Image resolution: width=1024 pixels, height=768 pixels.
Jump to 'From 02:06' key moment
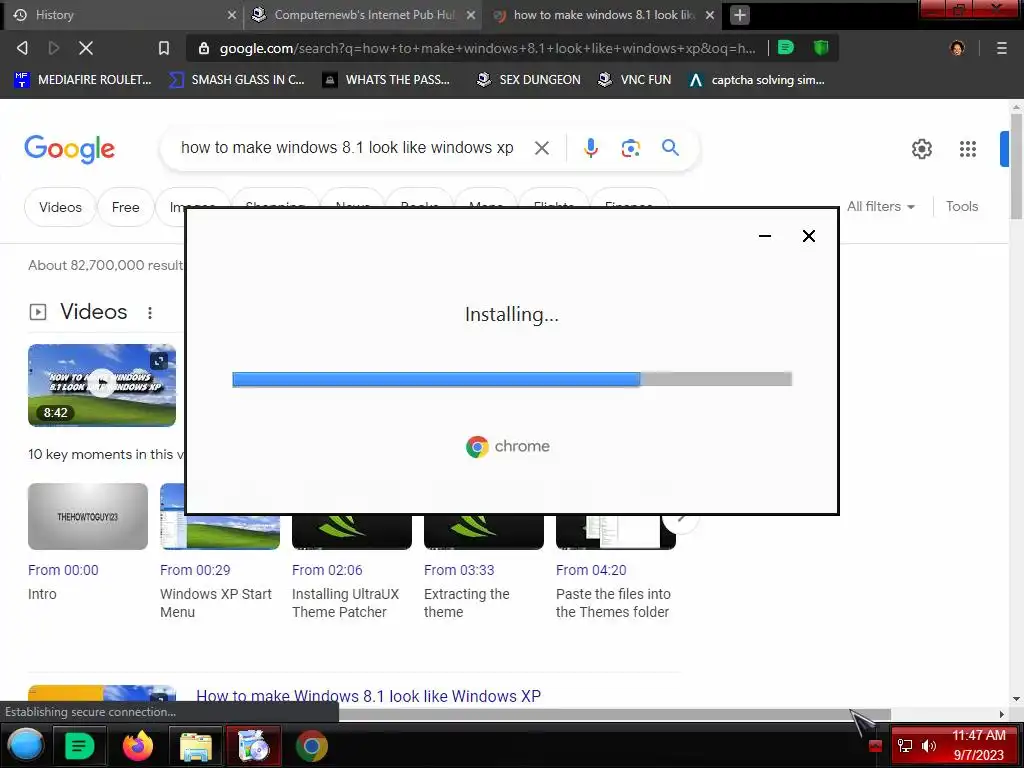[327, 570]
